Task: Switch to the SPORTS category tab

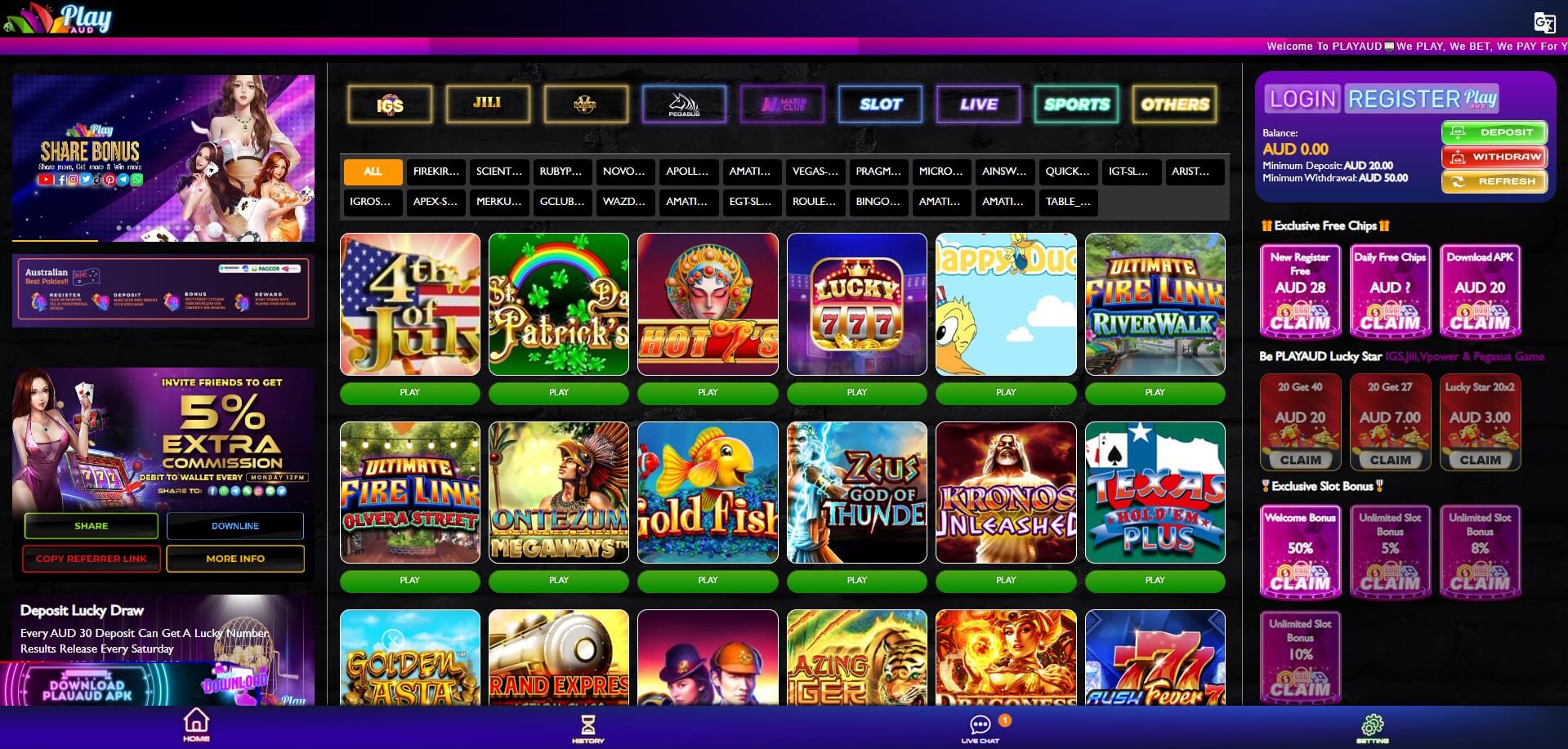Action: pyautogui.click(x=1076, y=105)
